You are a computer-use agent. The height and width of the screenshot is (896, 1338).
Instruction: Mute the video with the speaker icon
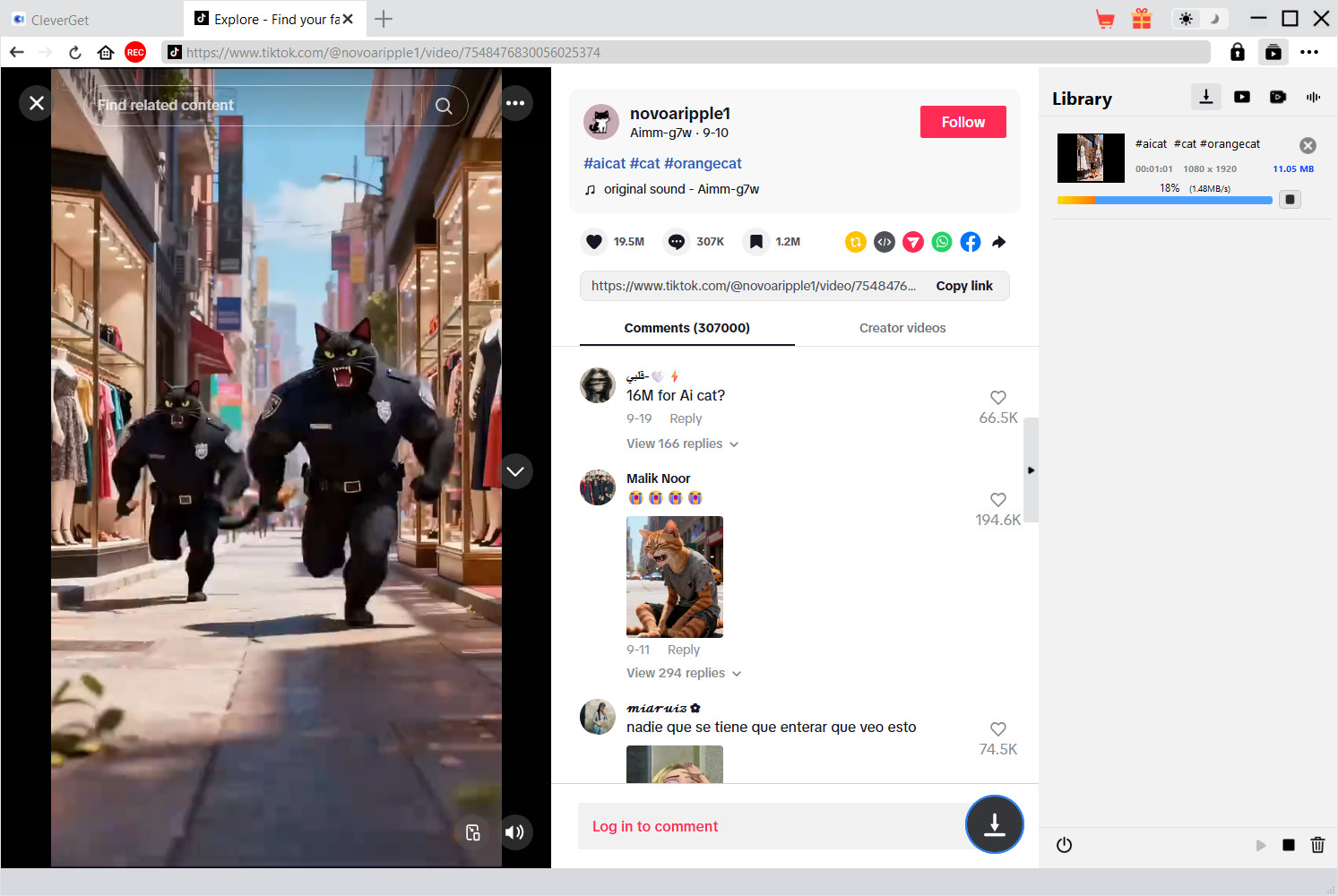point(515,832)
